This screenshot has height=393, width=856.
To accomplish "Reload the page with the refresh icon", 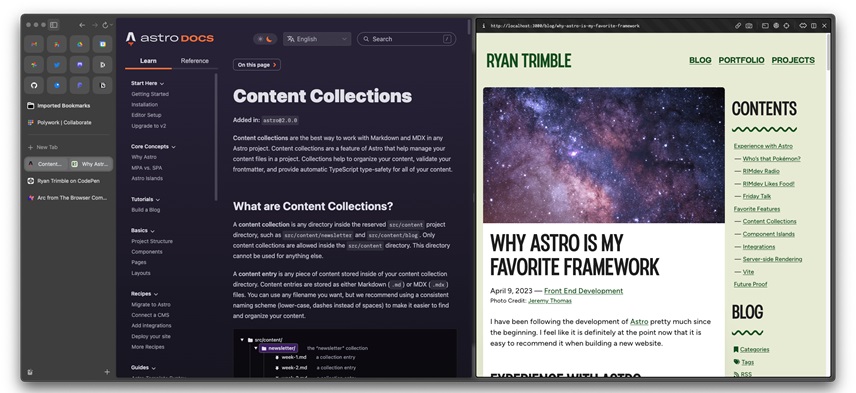I will [x=106, y=25].
